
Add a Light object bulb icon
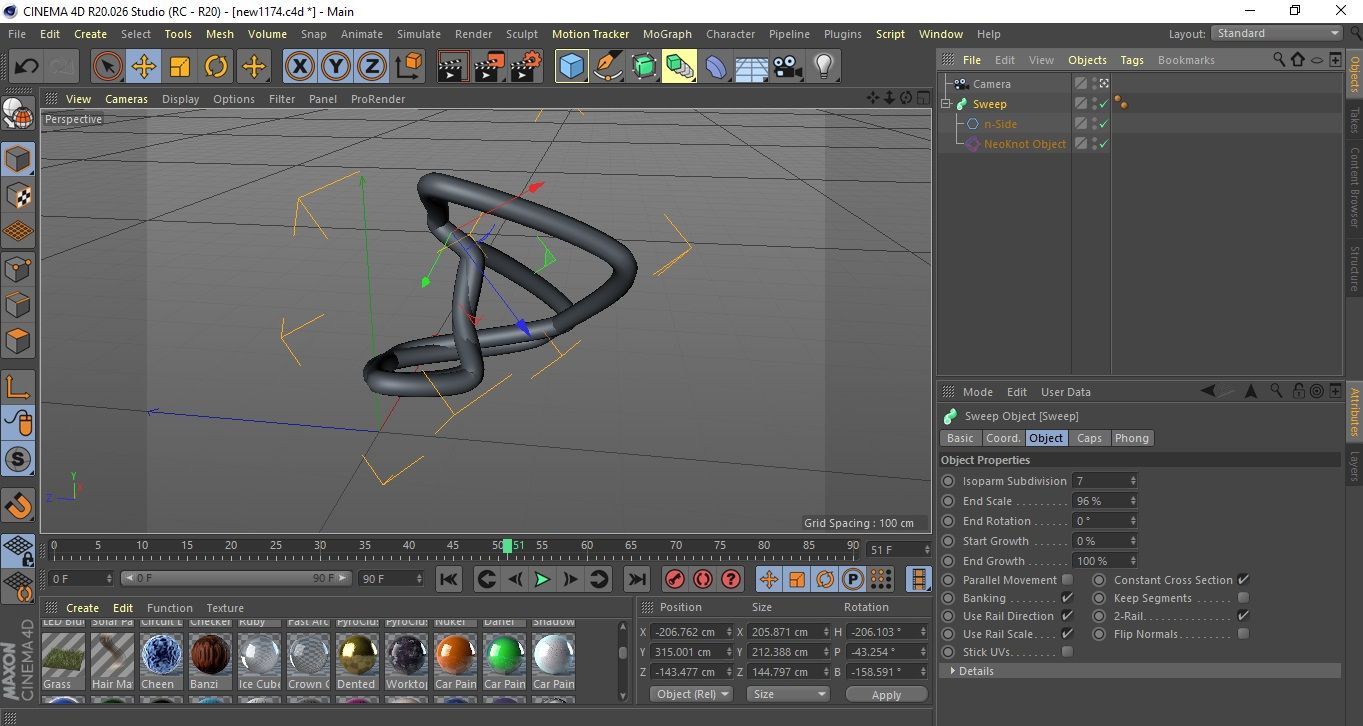click(823, 67)
